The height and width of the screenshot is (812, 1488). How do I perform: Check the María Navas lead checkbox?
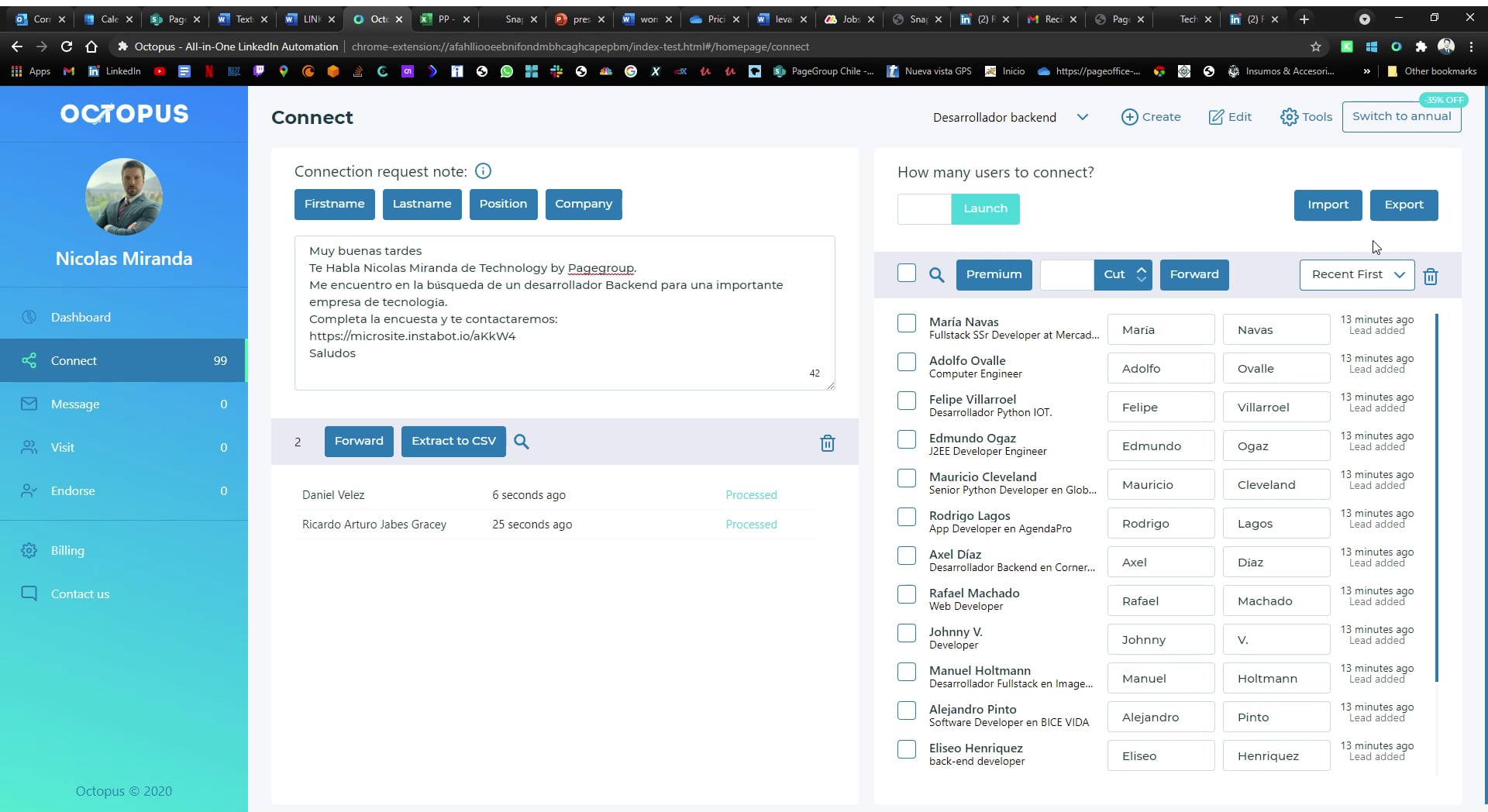(x=906, y=323)
